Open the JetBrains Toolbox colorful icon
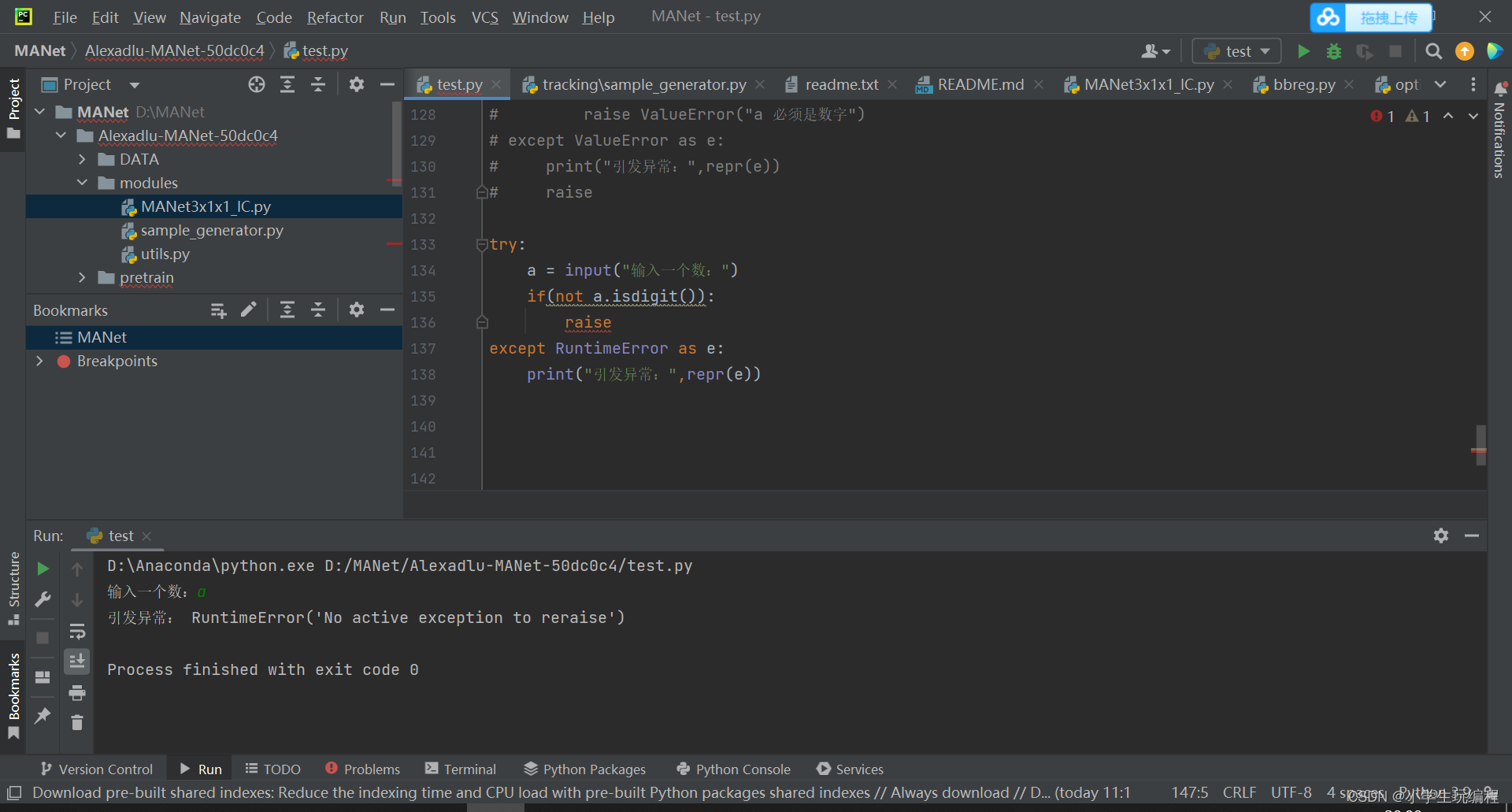 point(1495,51)
